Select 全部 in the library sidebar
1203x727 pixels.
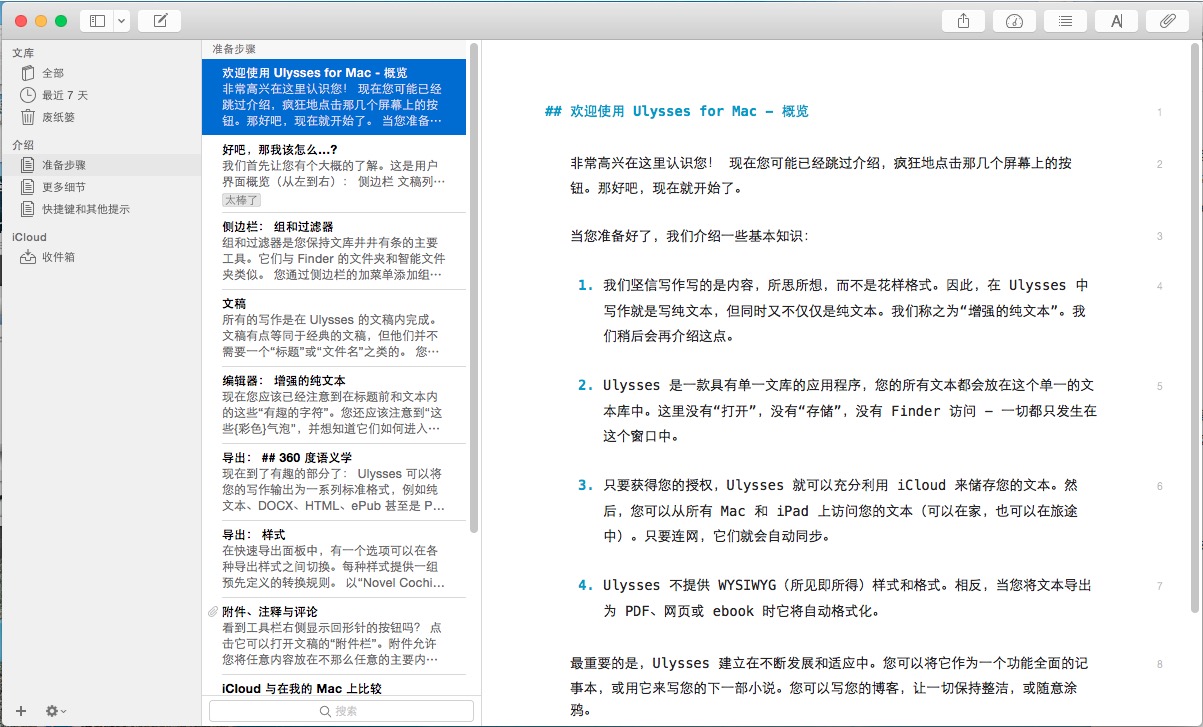pyautogui.click(x=52, y=73)
